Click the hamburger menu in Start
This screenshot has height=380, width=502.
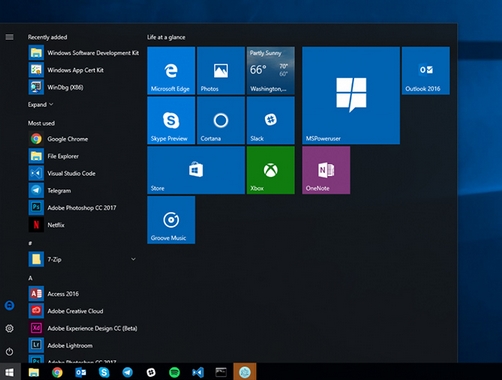pos(10,37)
